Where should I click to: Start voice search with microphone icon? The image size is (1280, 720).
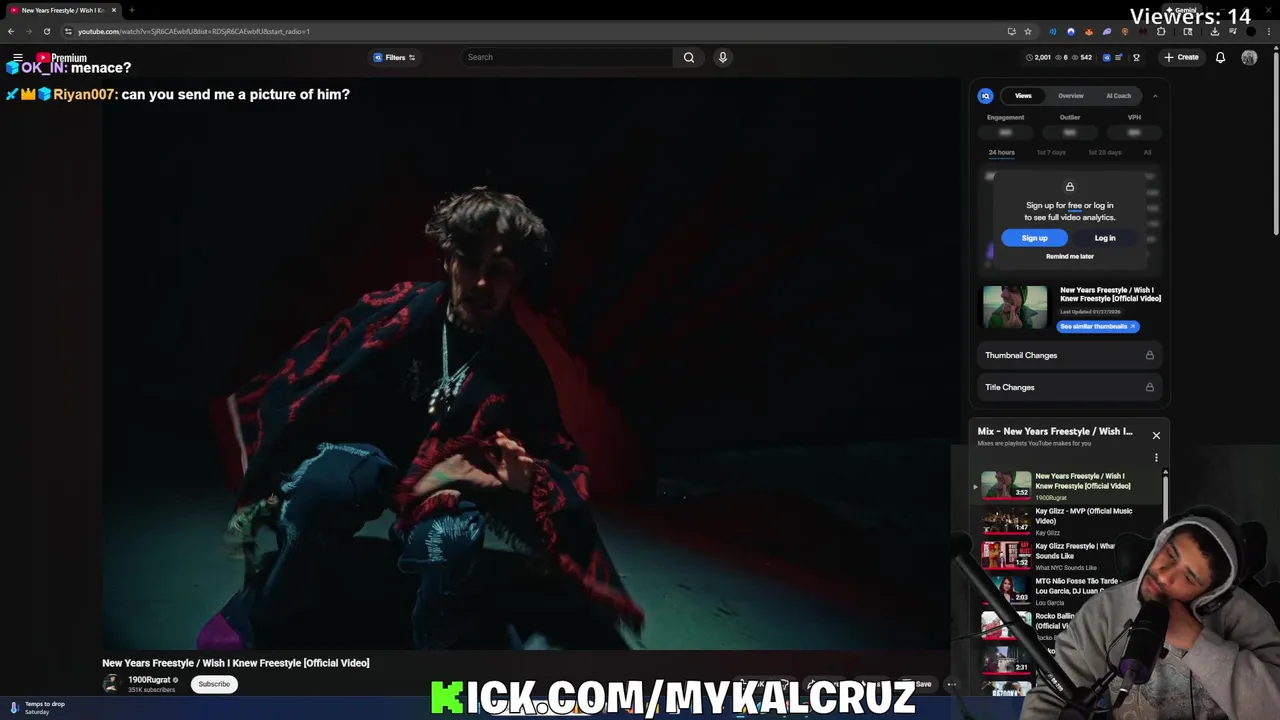[722, 57]
